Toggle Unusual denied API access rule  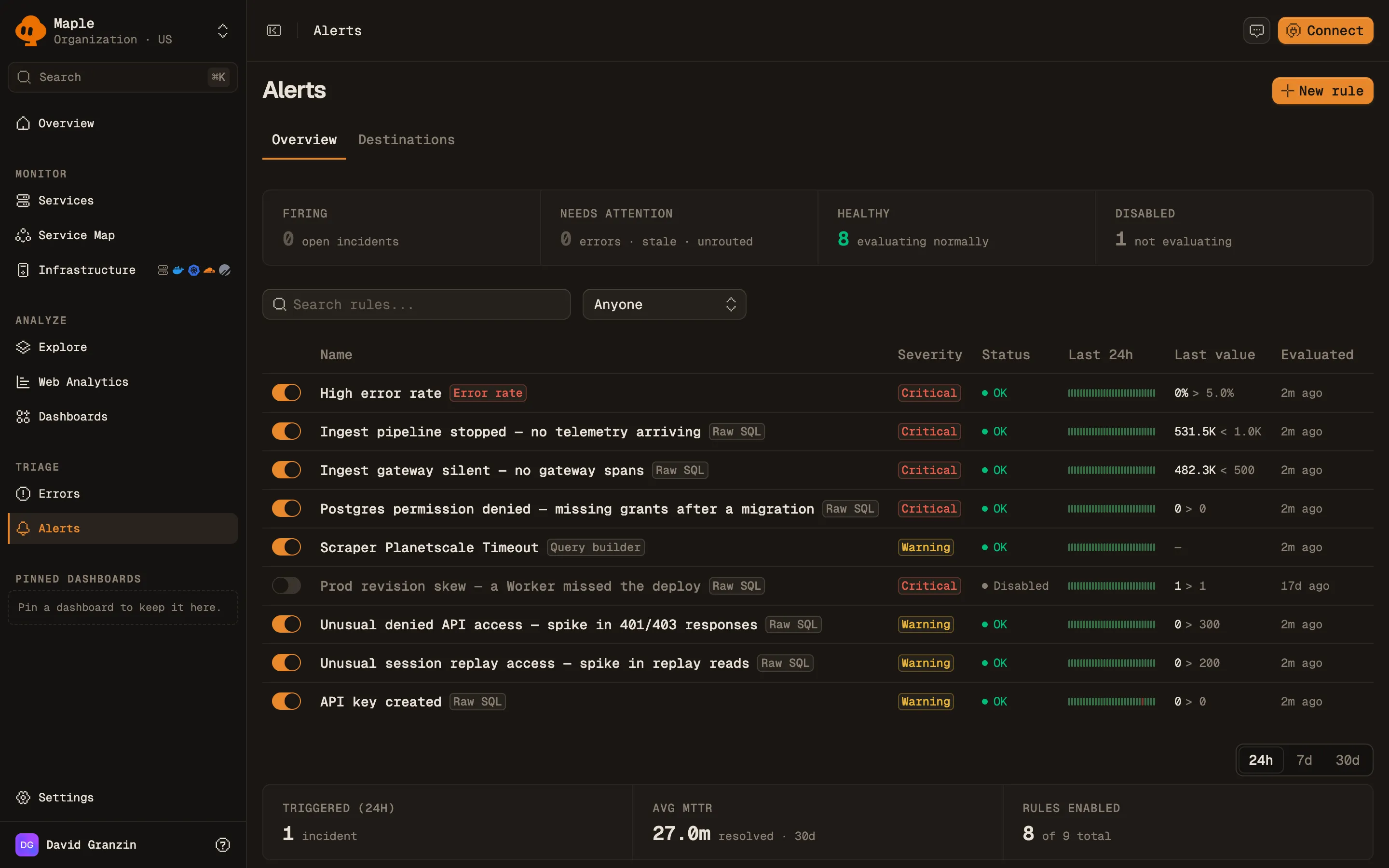click(x=286, y=624)
